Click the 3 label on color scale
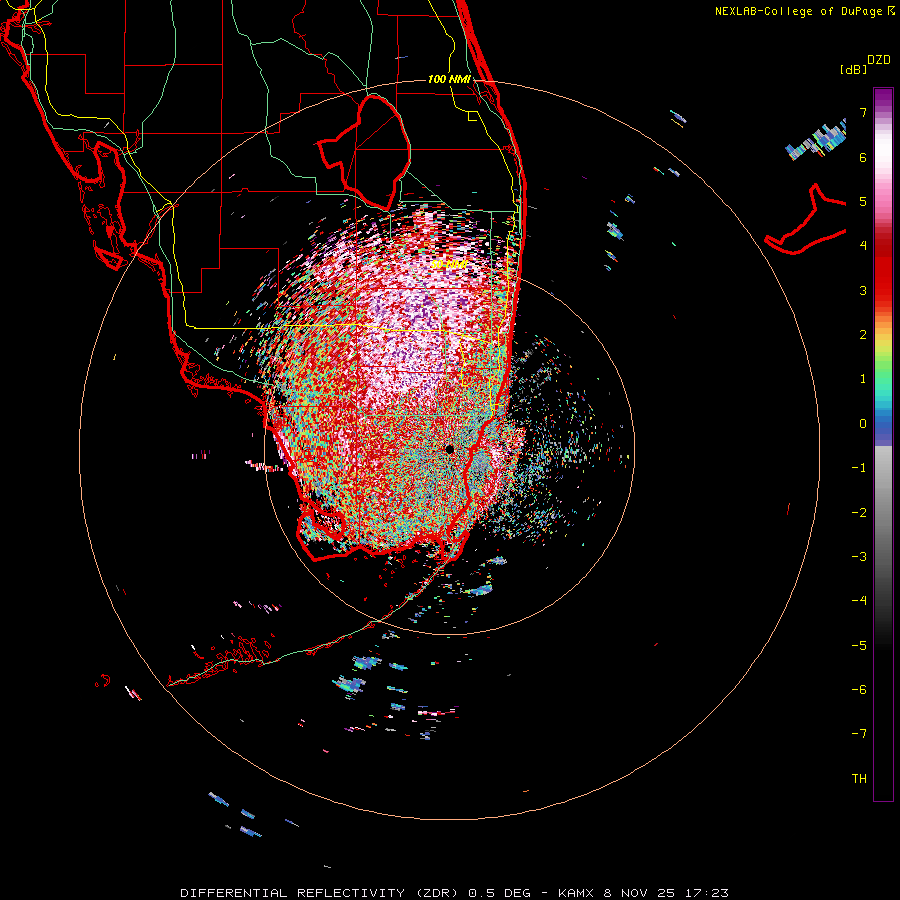This screenshot has width=900, height=900. (863, 290)
